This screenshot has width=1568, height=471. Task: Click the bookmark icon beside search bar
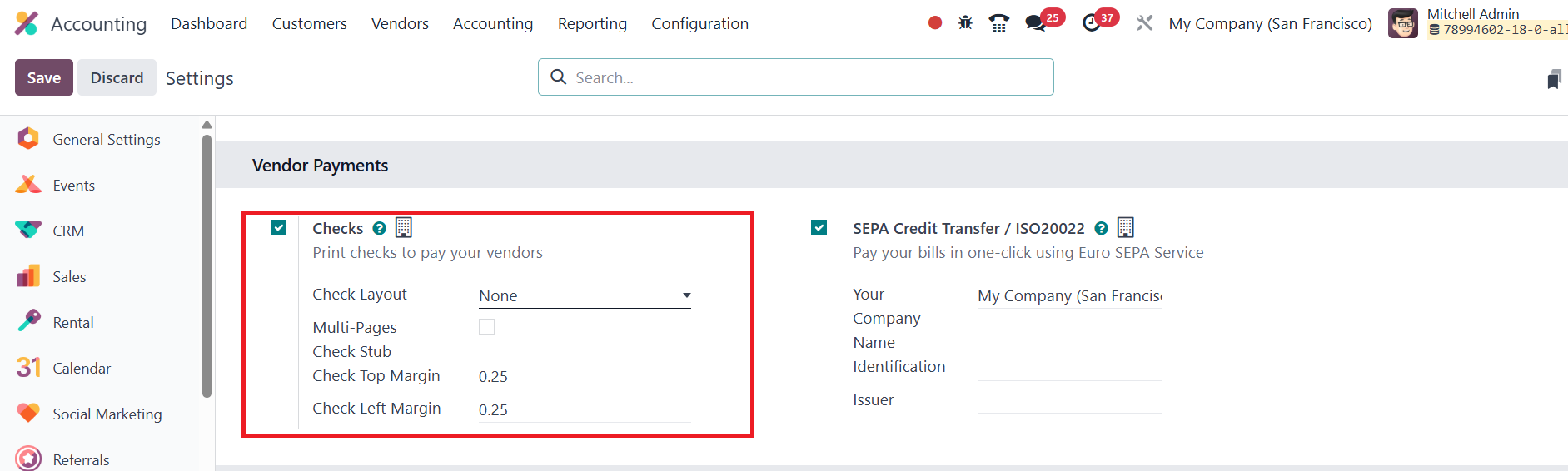point(1554,80)
